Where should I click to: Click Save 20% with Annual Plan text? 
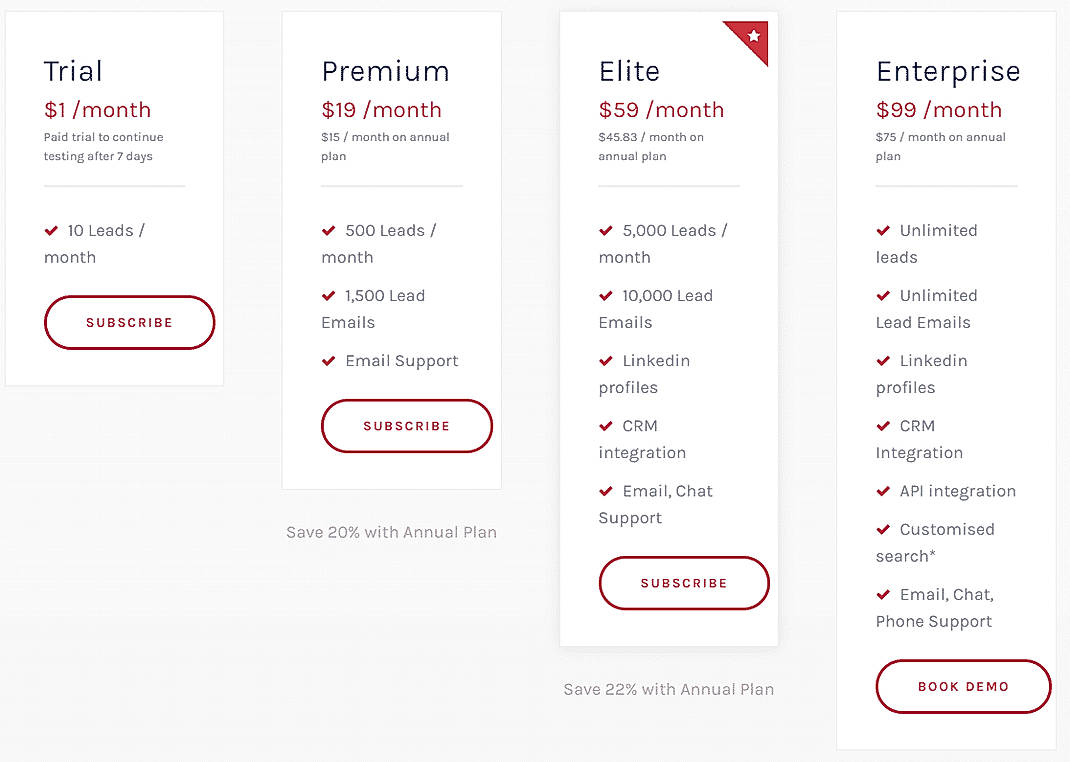(x=391, y=532)
